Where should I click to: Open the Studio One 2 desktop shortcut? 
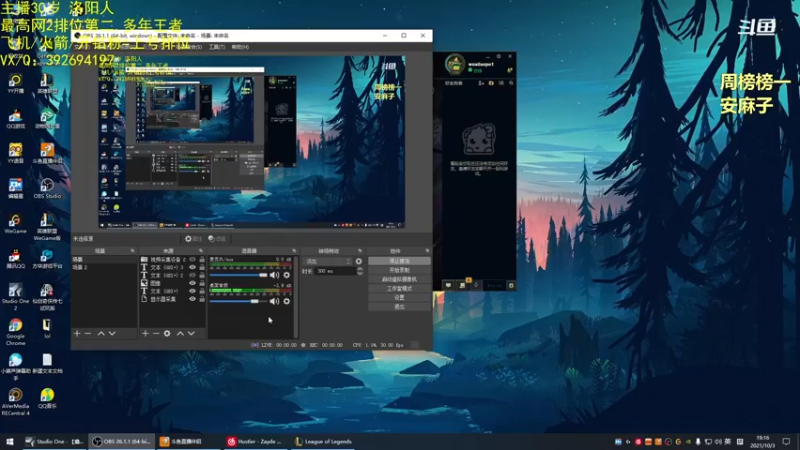15,297
